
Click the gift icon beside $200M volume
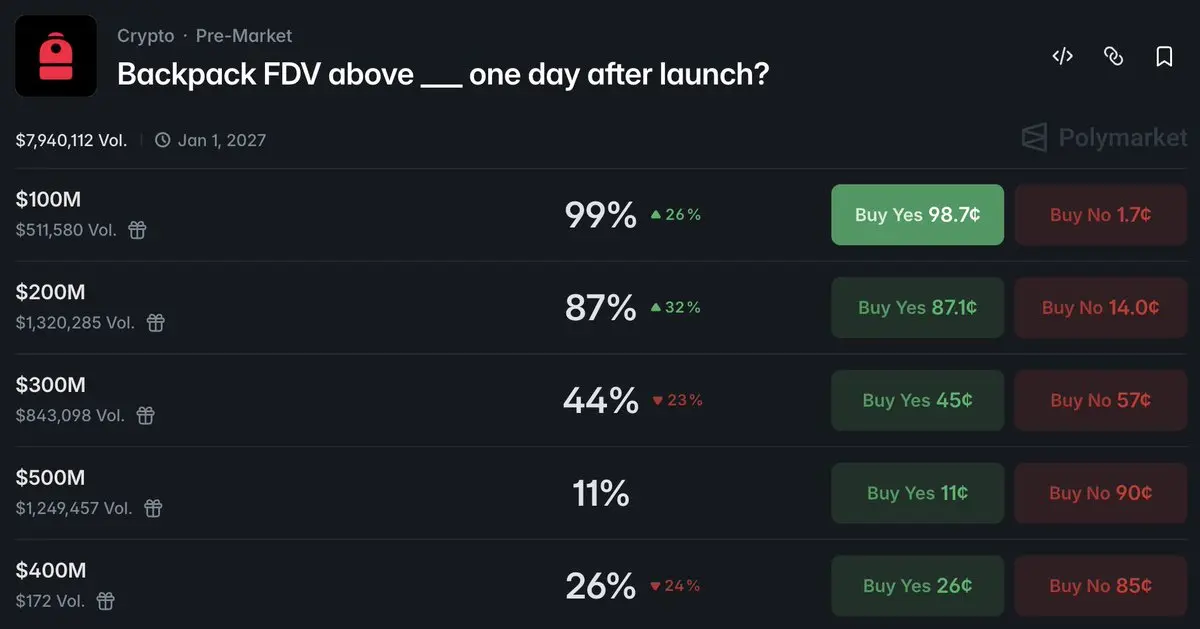pos(155,323)
